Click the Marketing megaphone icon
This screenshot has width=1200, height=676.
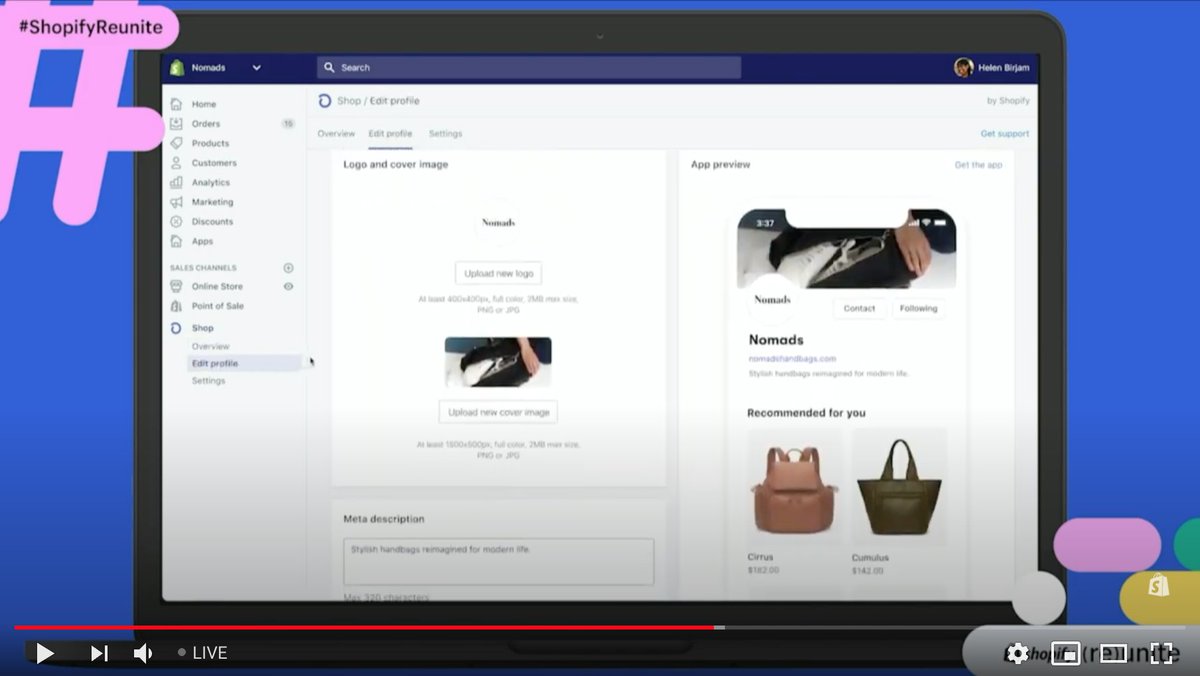coord(176,202)
